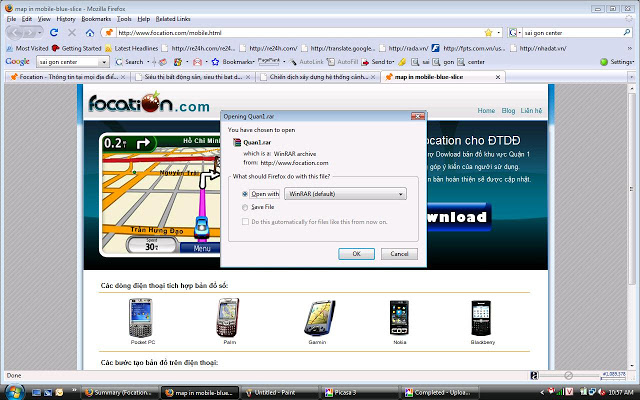Select the Garmin device image
Screen dimensions: 640x400
point(319,318)
